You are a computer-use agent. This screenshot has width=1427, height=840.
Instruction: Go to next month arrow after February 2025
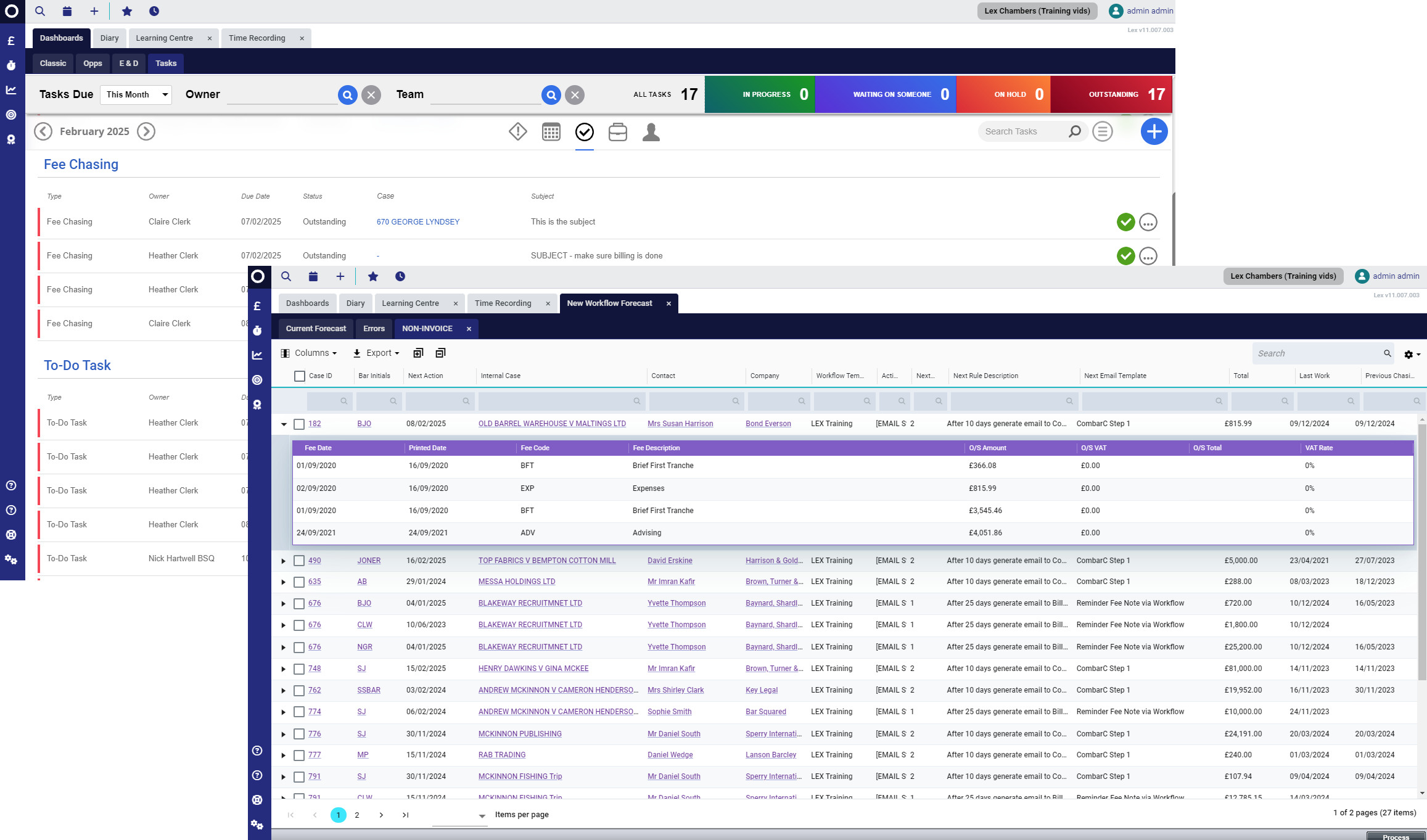tap(146, 131)
